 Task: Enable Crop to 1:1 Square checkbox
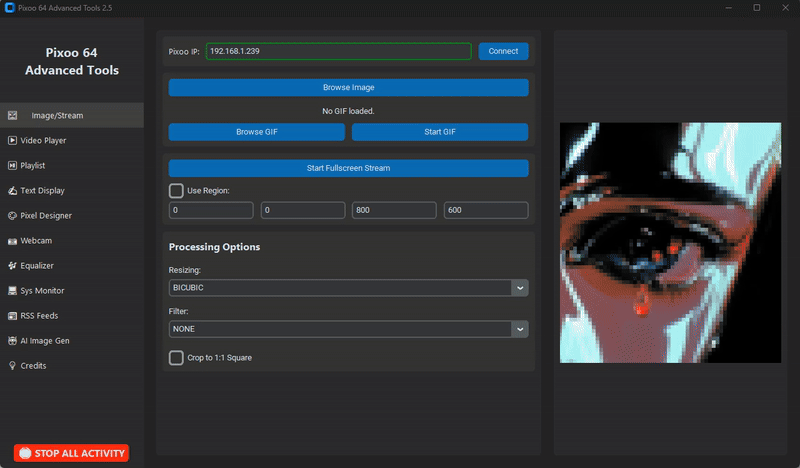click(176, 358)
